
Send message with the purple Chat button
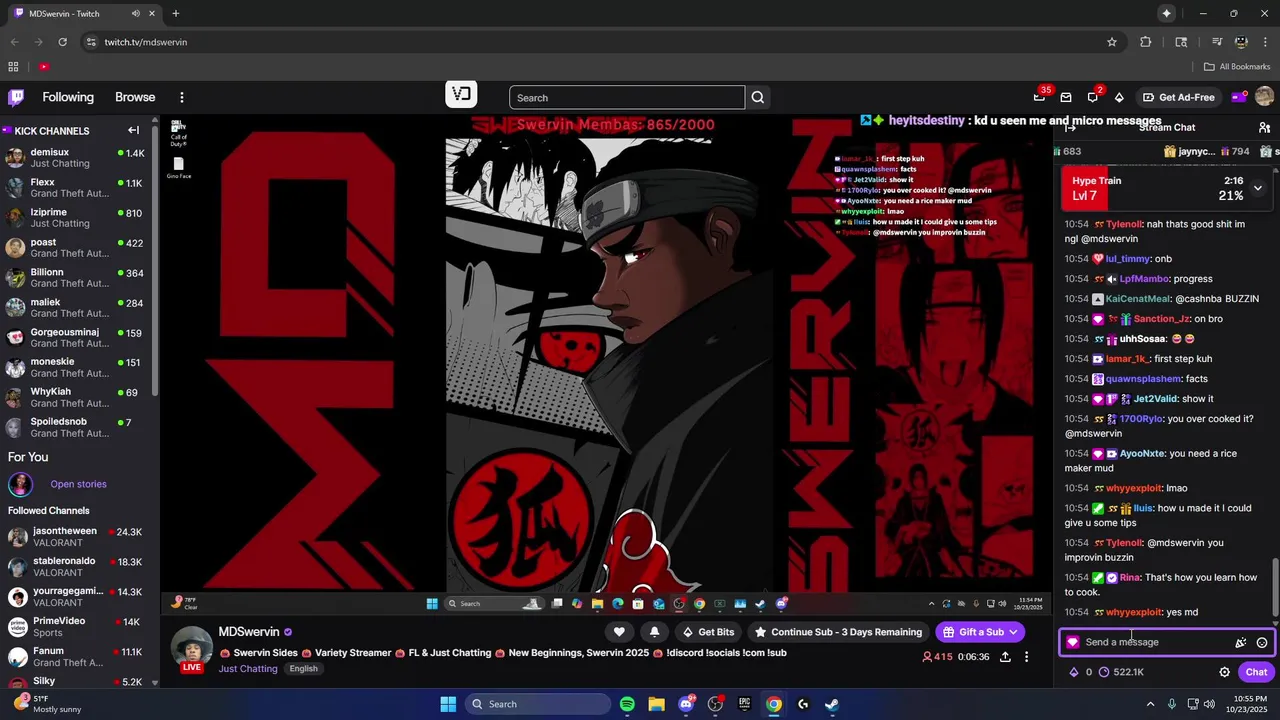coord(1255,672)
